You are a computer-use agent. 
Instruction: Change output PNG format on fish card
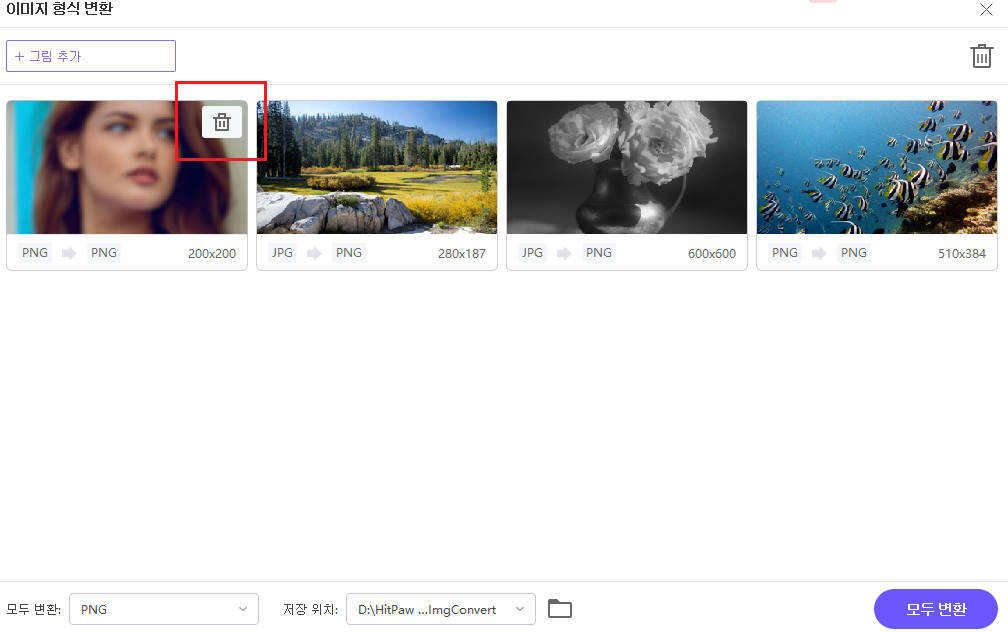point(854,253)
